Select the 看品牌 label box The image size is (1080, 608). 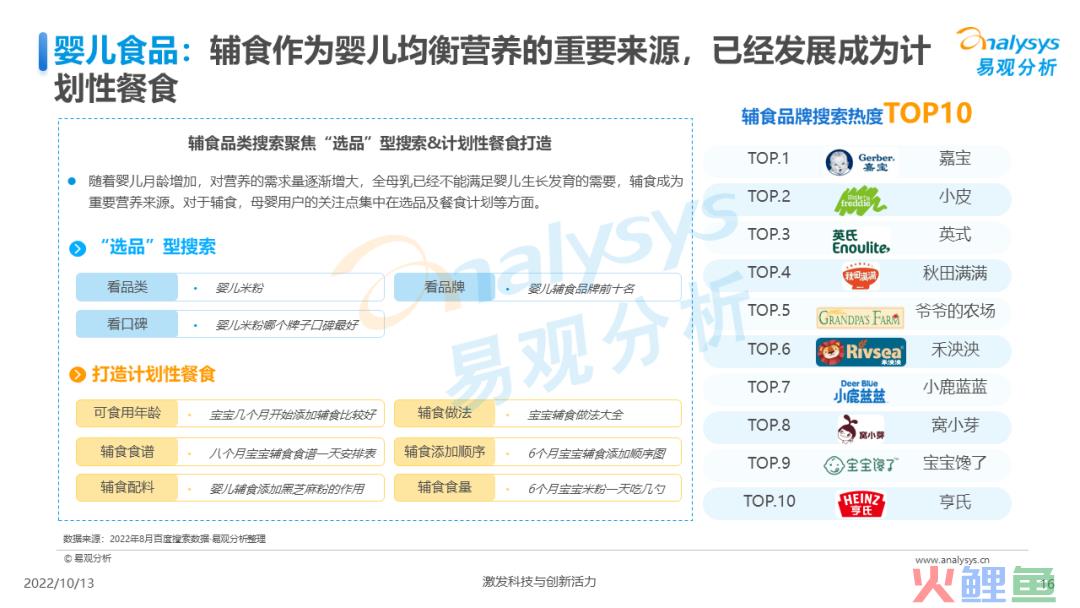point(444,287)
